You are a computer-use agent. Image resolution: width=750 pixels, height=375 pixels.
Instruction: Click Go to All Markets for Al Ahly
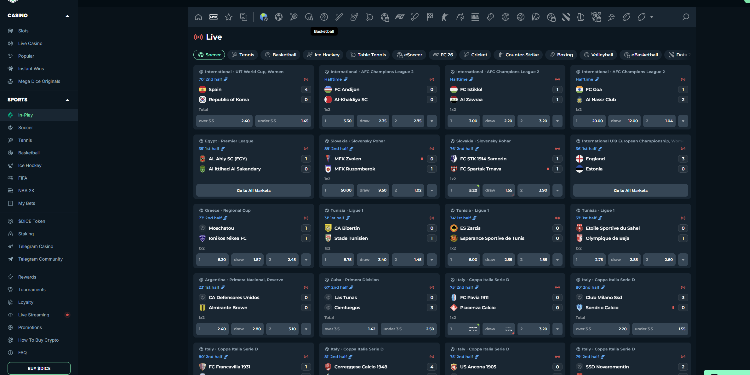254,190
